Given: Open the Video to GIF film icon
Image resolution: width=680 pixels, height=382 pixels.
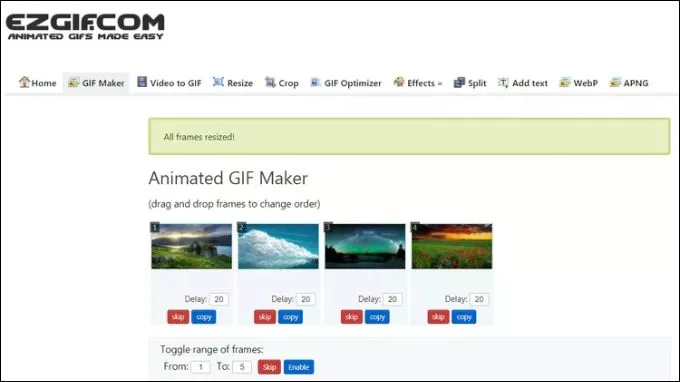Looking at the screenshot, I should coord(142,82).
